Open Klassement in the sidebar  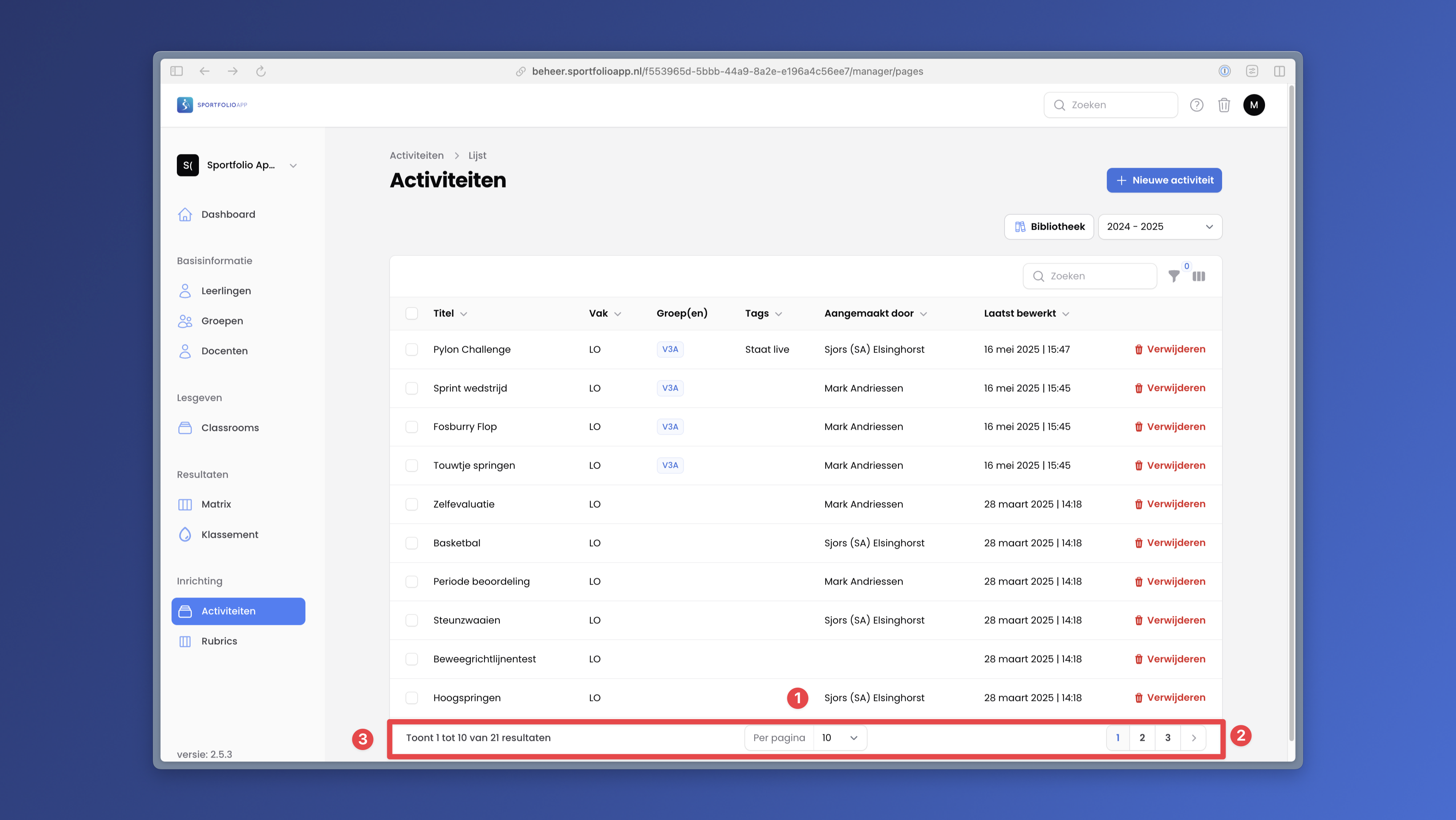pyautogui.click(x=238, y=535)
